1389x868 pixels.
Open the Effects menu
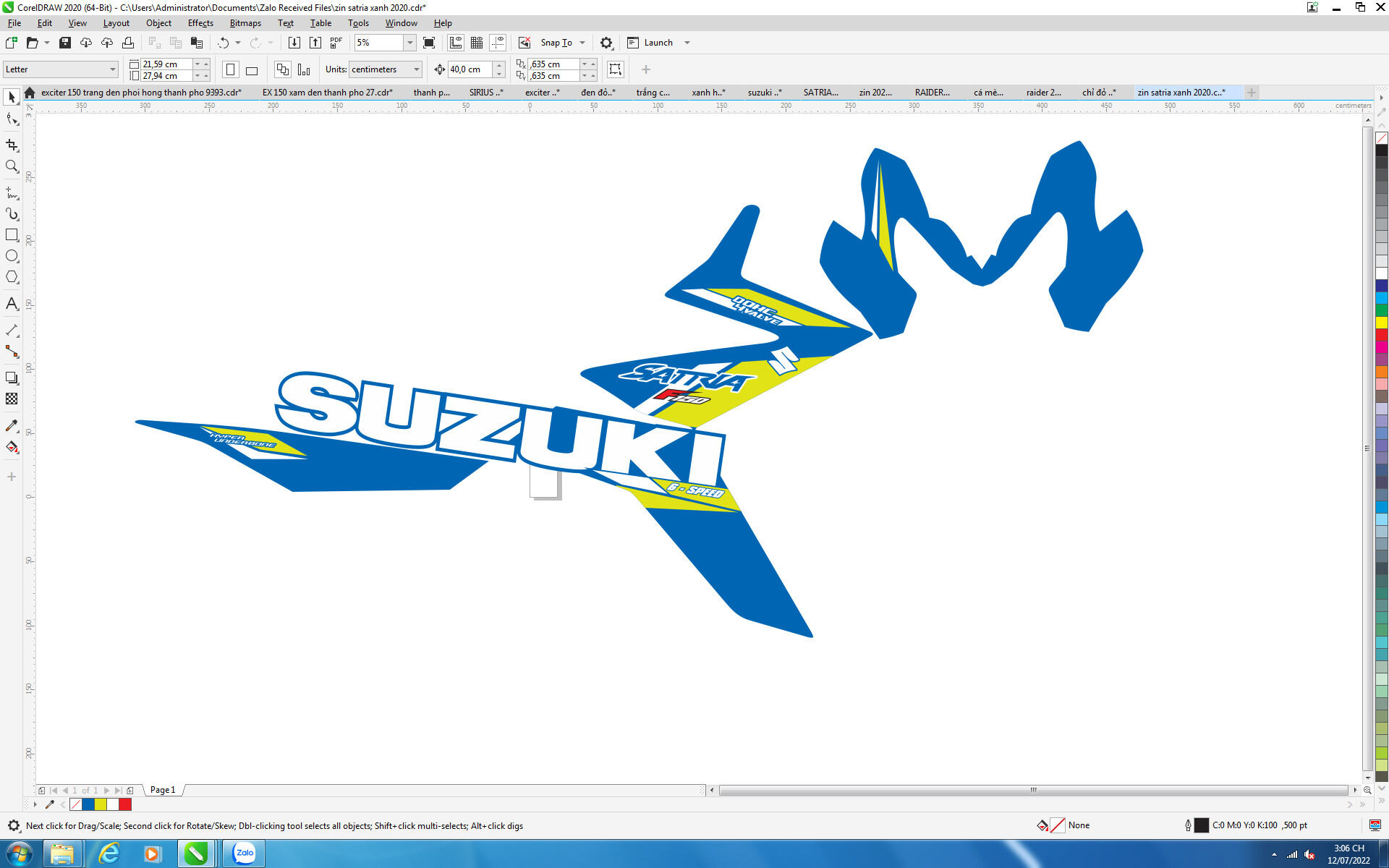[200, 23]
